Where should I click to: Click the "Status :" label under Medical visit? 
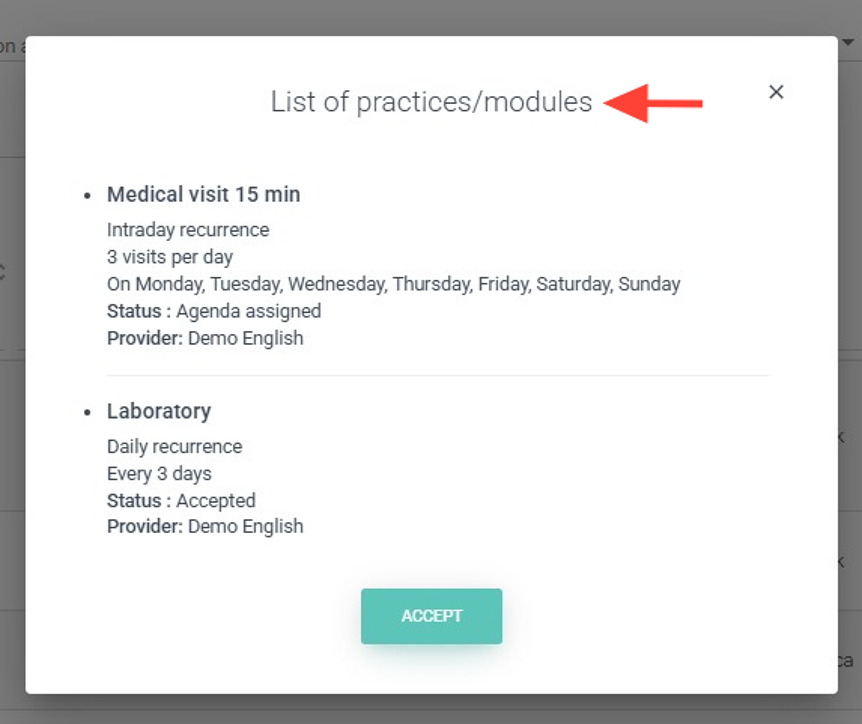(139, 311)
